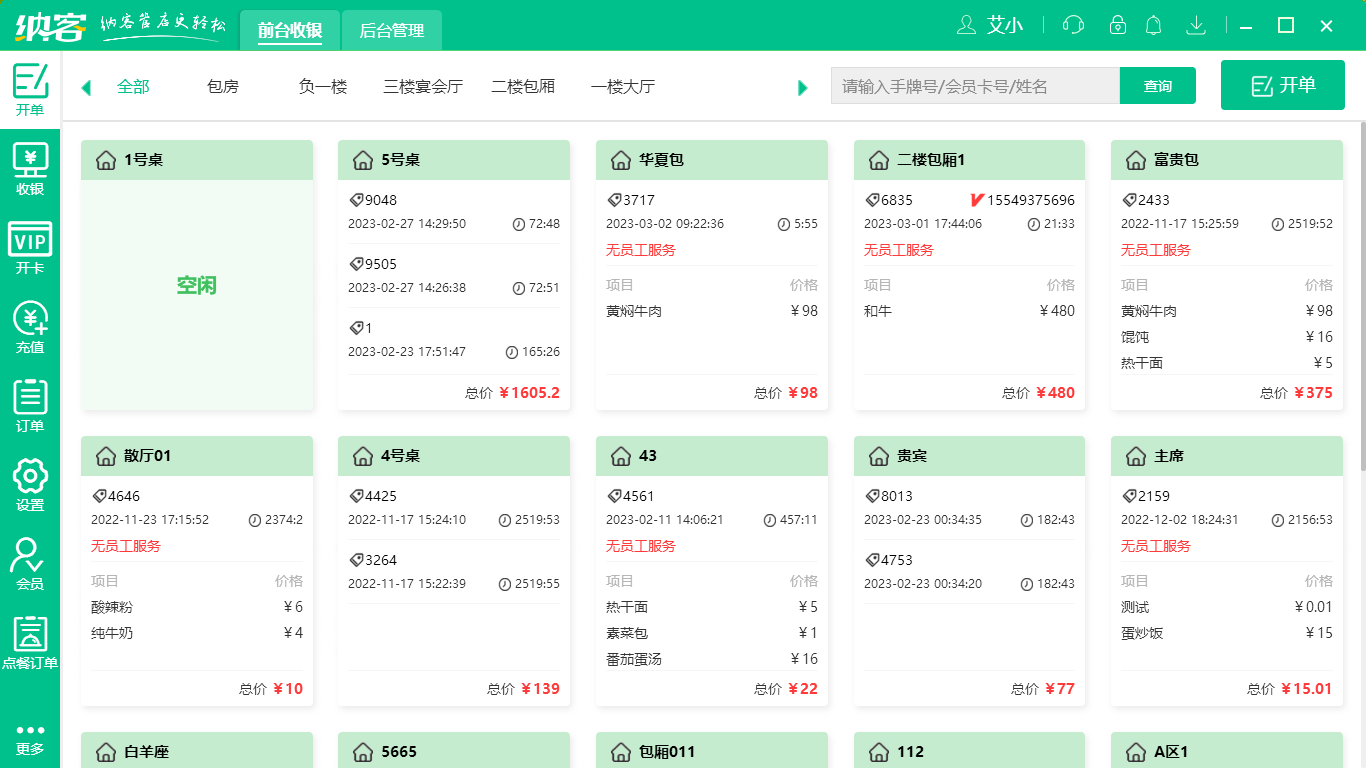Filter tables by 一楼大厅
The image size is (1366, 768).
622,87
